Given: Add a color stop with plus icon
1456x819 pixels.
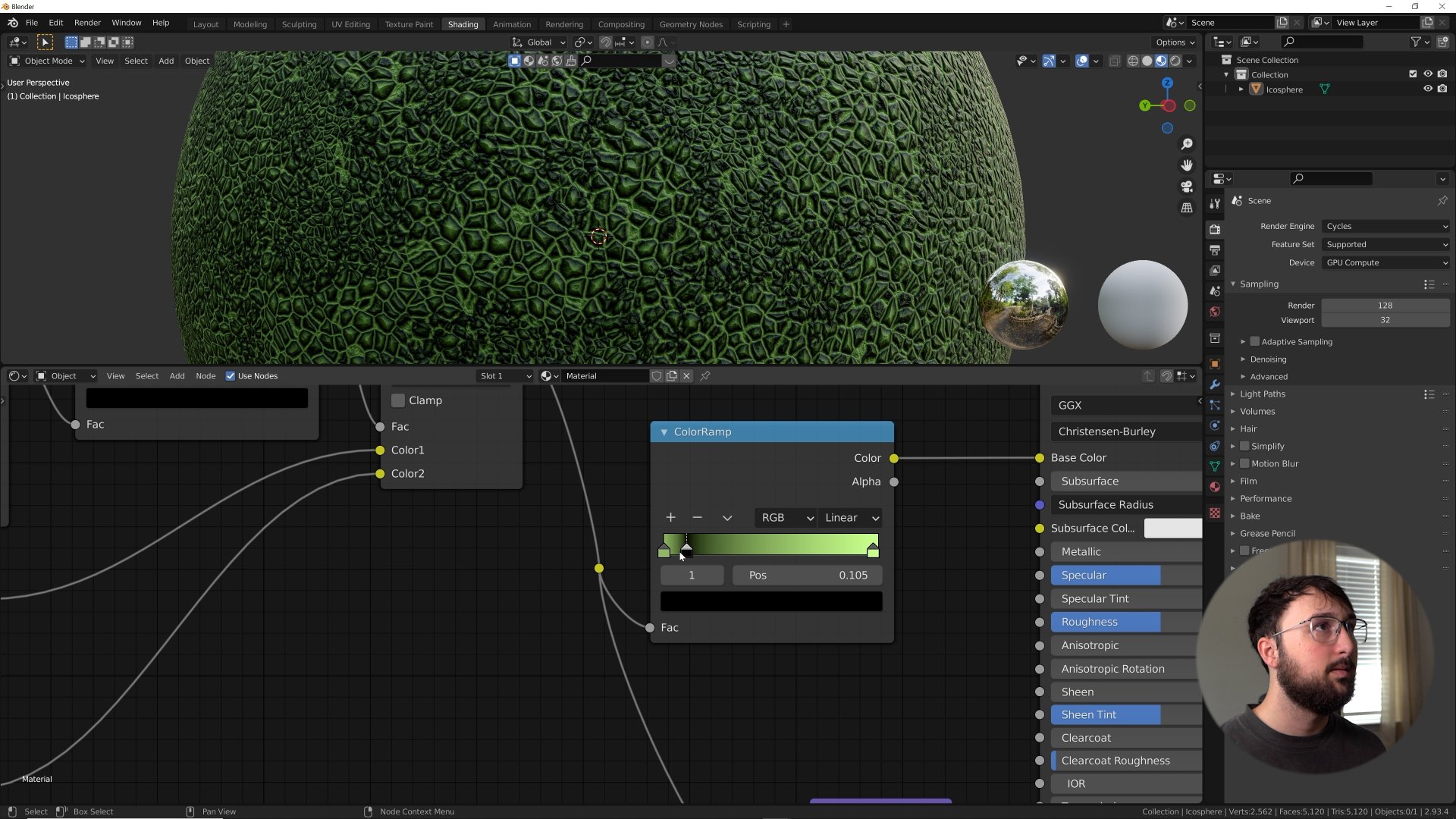Looking at the screenshot, I should pos(670,517).
